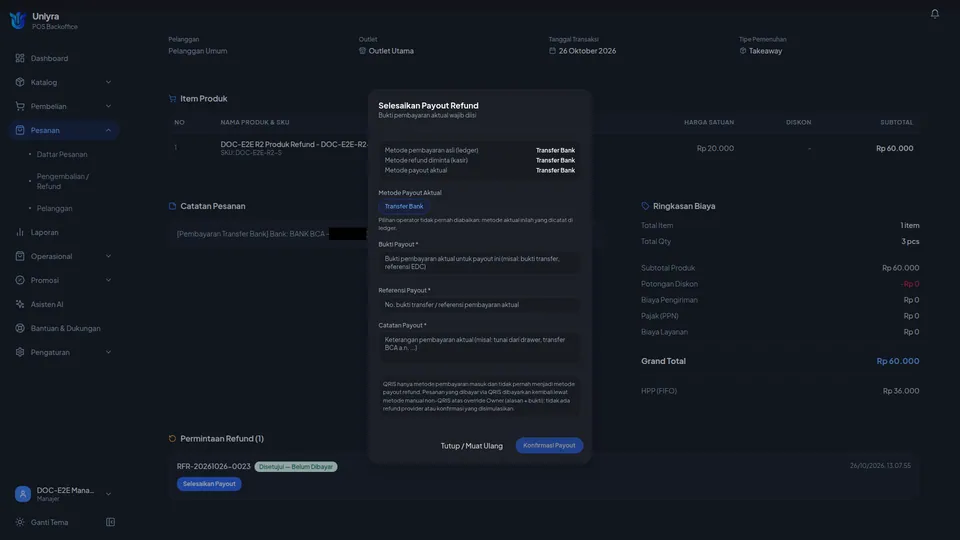Expand the Promosi menu chevron
Screen dimensions: 960x540
point(108,280)
